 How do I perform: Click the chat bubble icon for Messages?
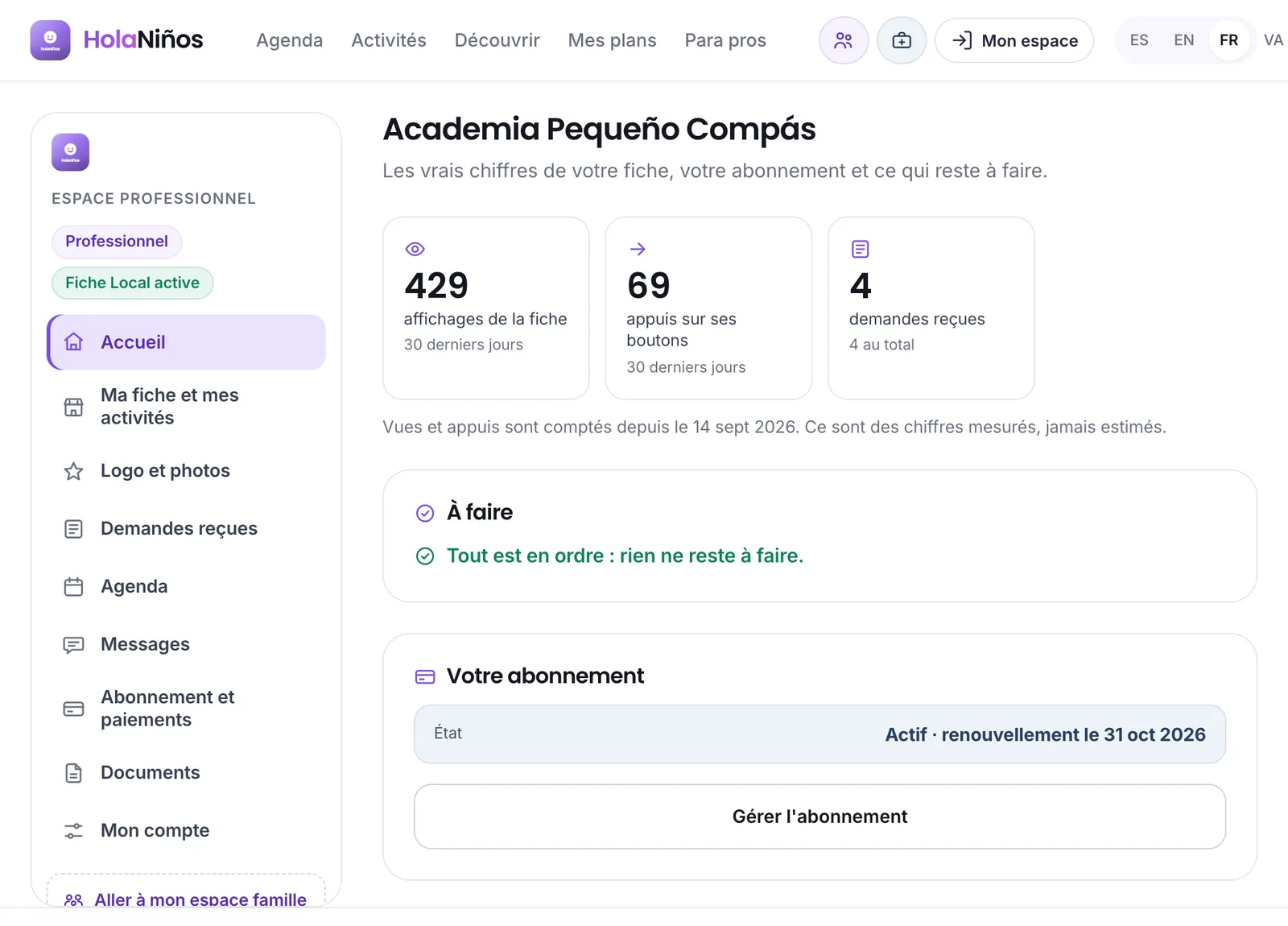click(x=73, y=645)
